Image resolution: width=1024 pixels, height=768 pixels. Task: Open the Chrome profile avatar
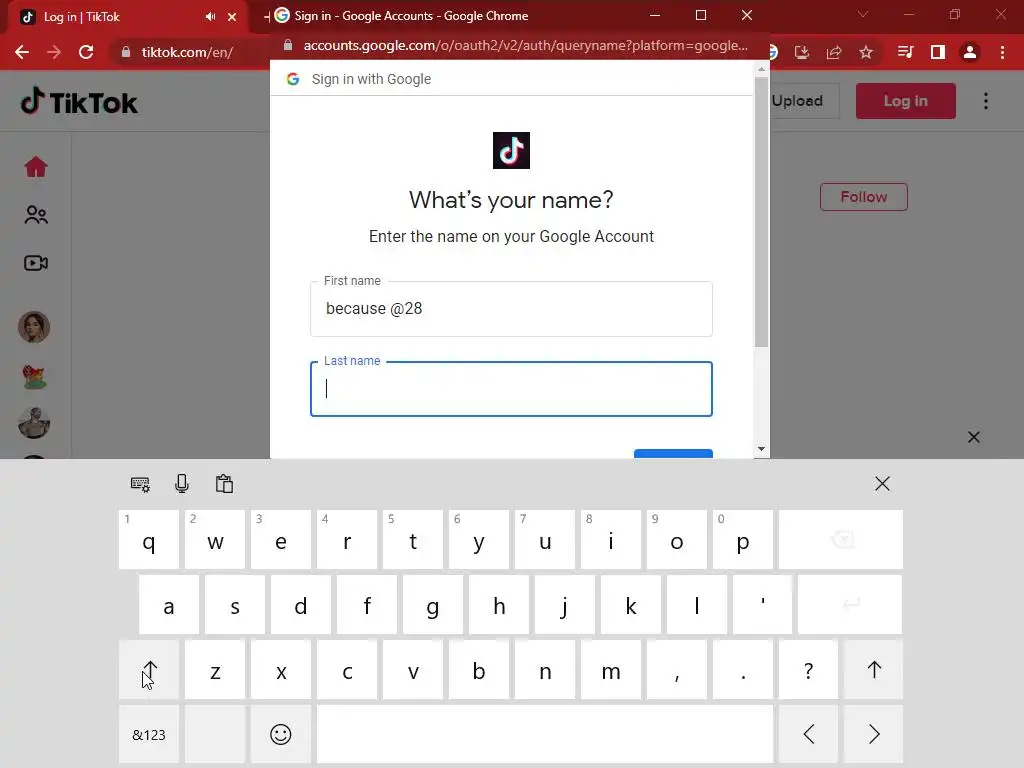(x=970, y=52)
